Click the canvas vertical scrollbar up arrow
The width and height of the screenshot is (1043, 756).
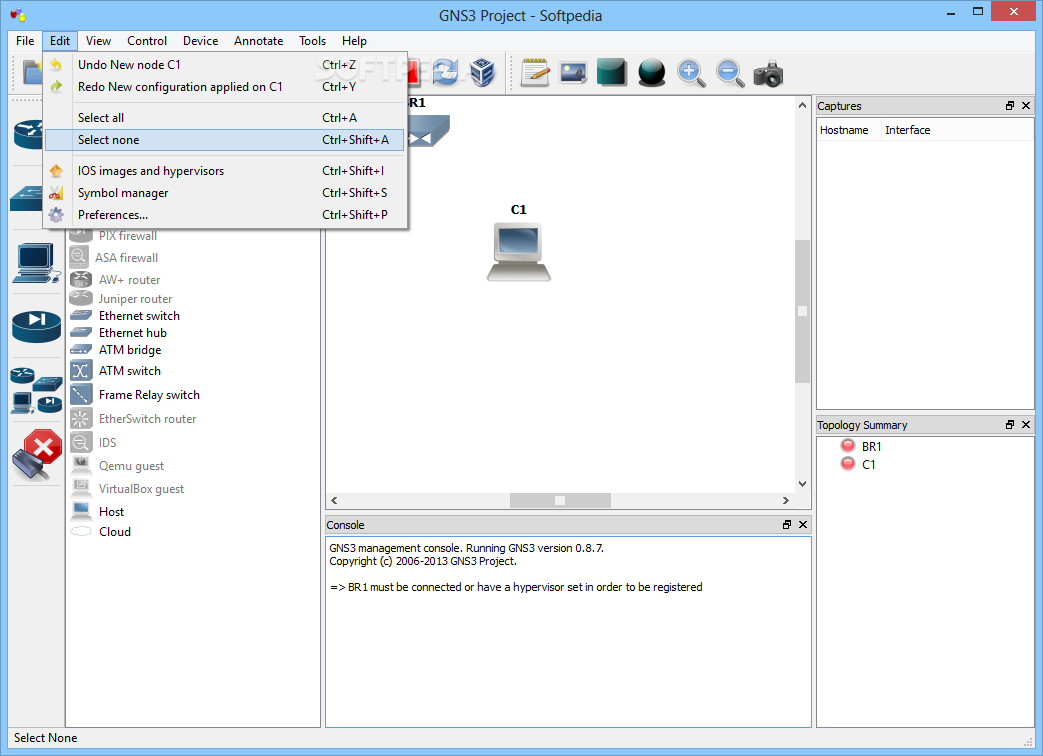click(802, 105)
